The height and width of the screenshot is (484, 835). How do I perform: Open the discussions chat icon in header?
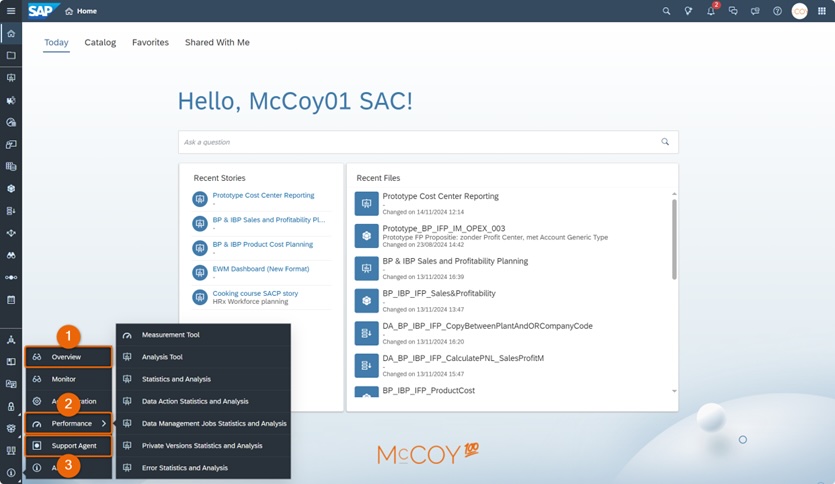click(x=733, y=11)
